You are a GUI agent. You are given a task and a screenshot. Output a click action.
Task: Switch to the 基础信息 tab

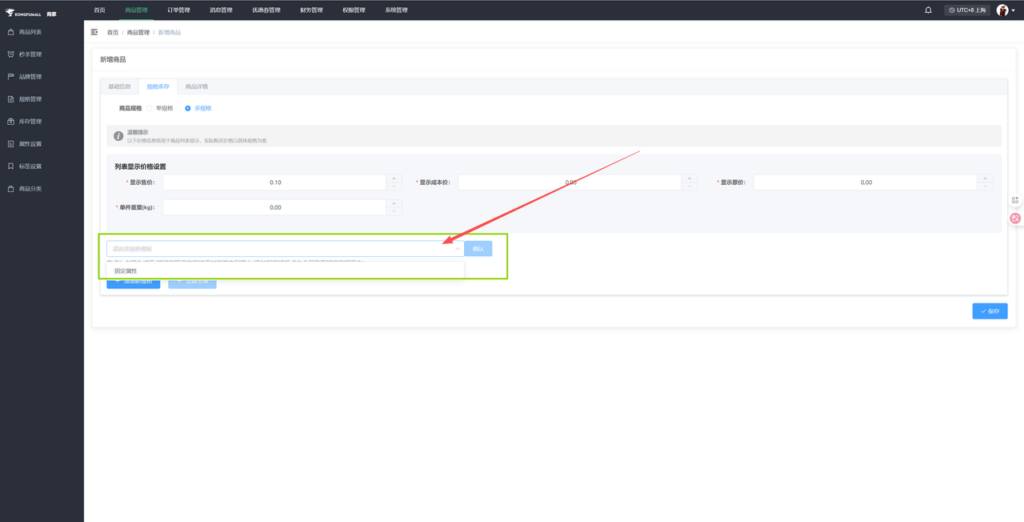(119, 87)
